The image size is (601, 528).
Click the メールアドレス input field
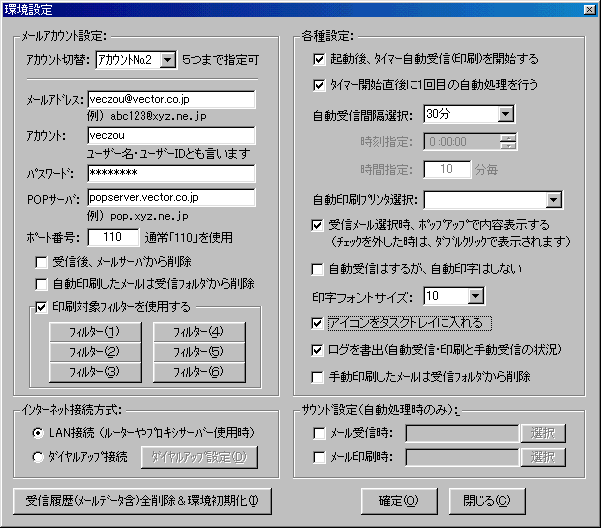[x=171, y=100]
